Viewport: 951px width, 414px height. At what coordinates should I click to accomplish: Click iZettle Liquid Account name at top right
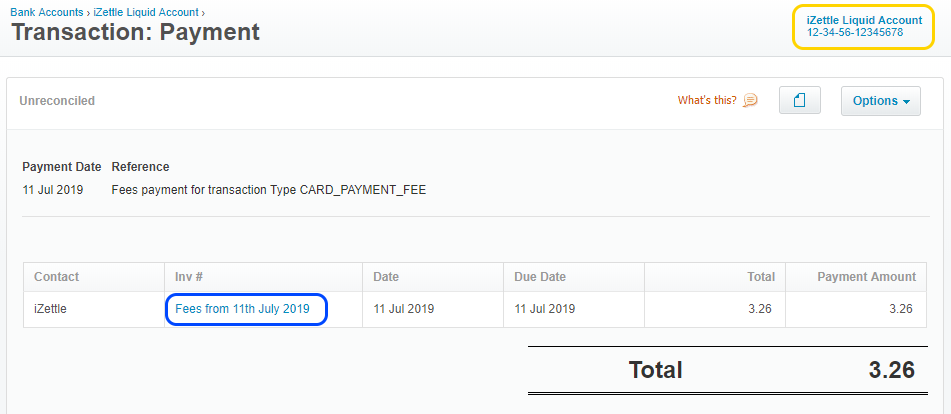pos(864,20)
